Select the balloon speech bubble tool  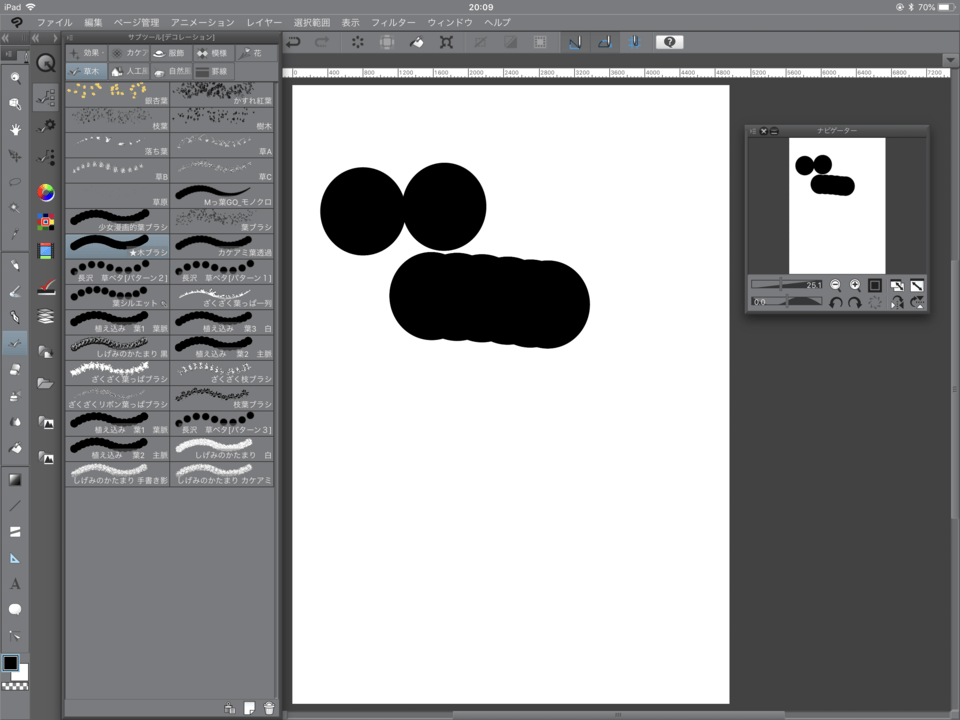(15, 609)
